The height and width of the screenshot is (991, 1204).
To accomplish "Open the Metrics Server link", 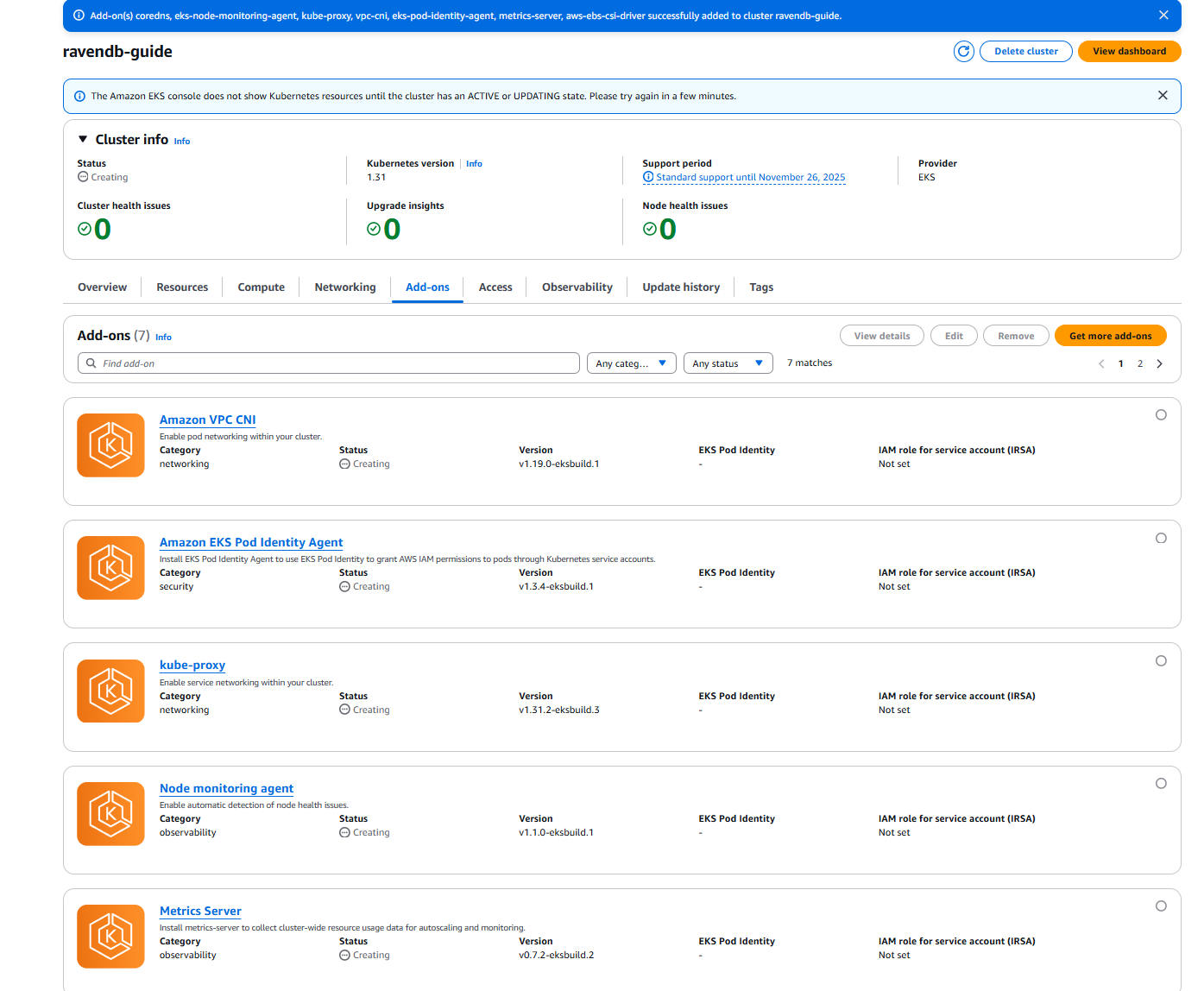I will (x=200, y=911).
